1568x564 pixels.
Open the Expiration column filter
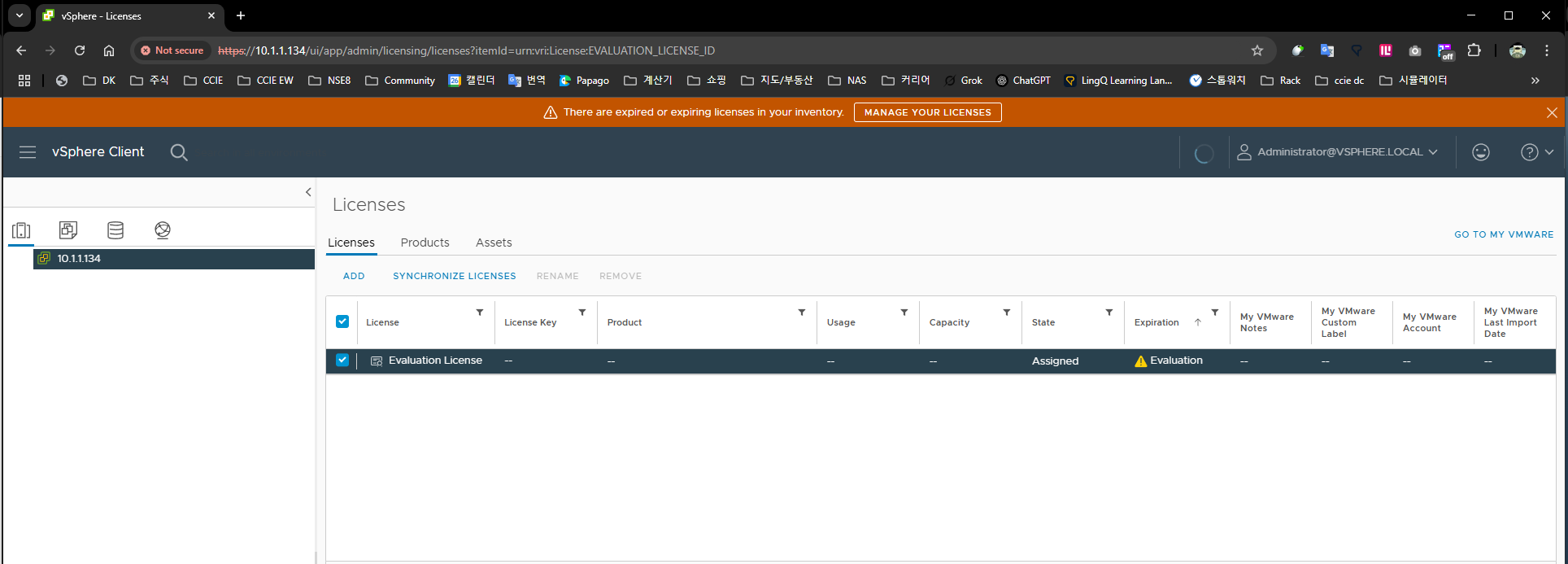click(1215, 313)
